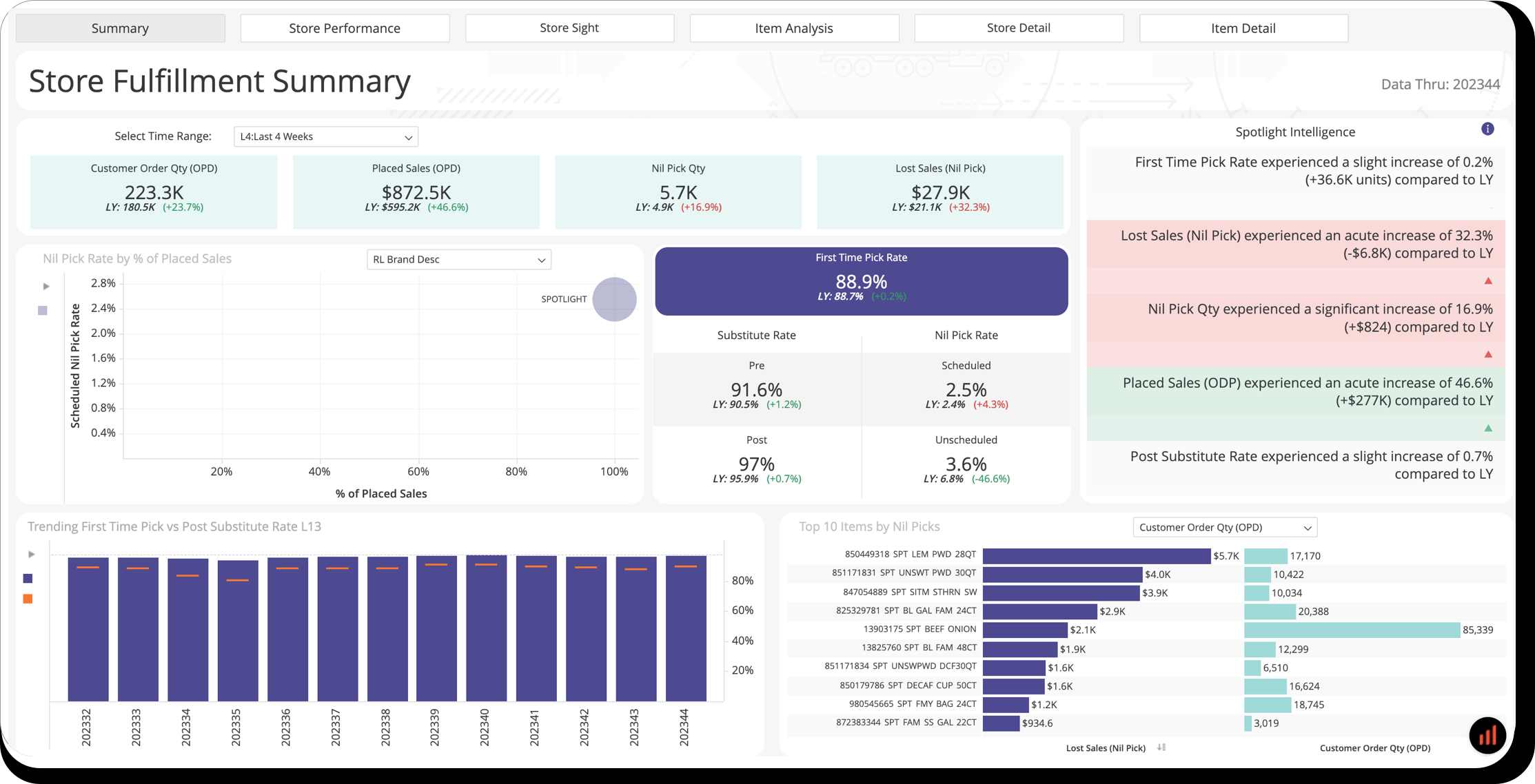This screenshot has height=784, width=1535.
Task: Toggle the purple legend square on the trending chart
Action: click(x=28, y=578)
